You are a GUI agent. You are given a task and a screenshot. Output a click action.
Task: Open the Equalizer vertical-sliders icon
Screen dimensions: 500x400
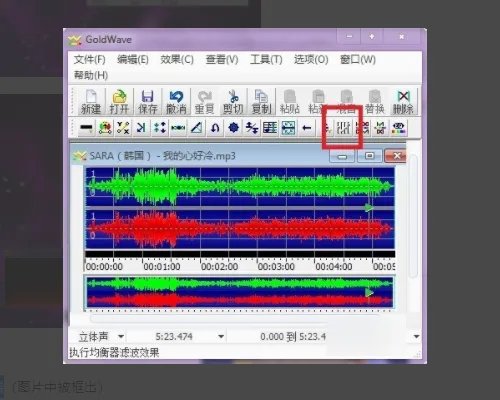click(344, 128)
